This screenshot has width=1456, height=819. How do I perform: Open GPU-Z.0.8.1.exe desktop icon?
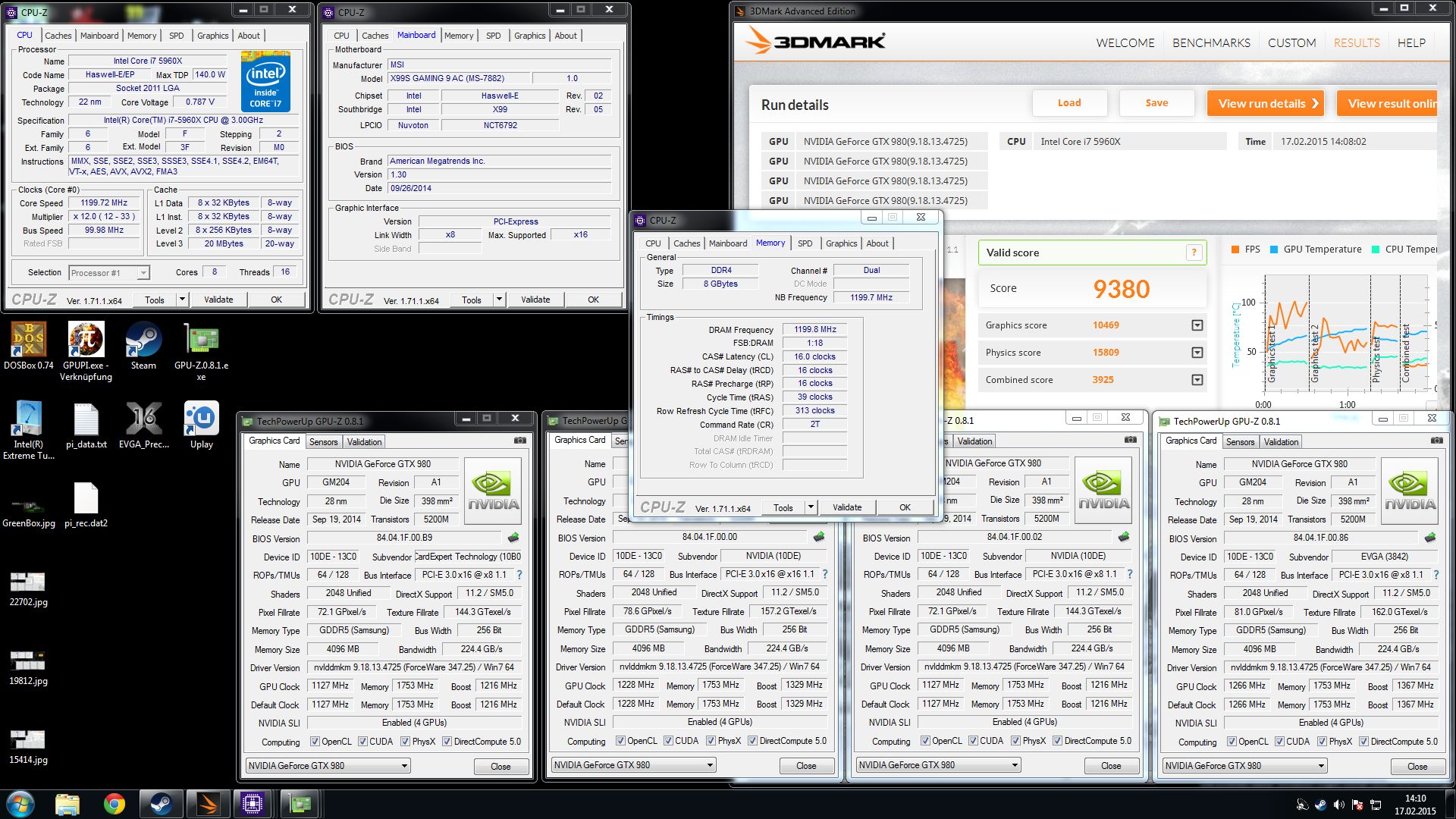point(201,350)
